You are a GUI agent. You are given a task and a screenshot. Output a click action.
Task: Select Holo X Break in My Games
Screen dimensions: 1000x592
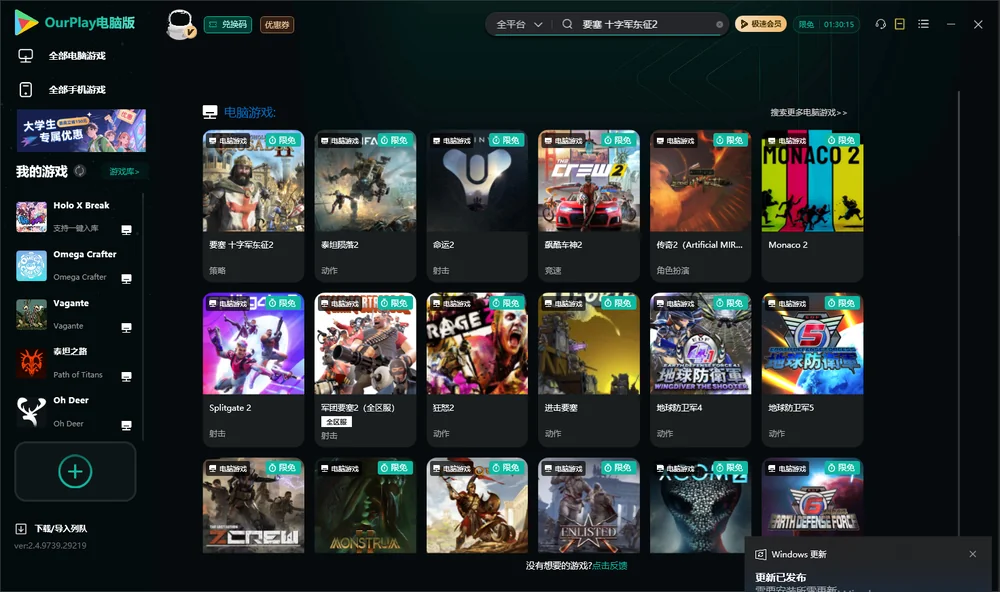(x=77, y=217)
